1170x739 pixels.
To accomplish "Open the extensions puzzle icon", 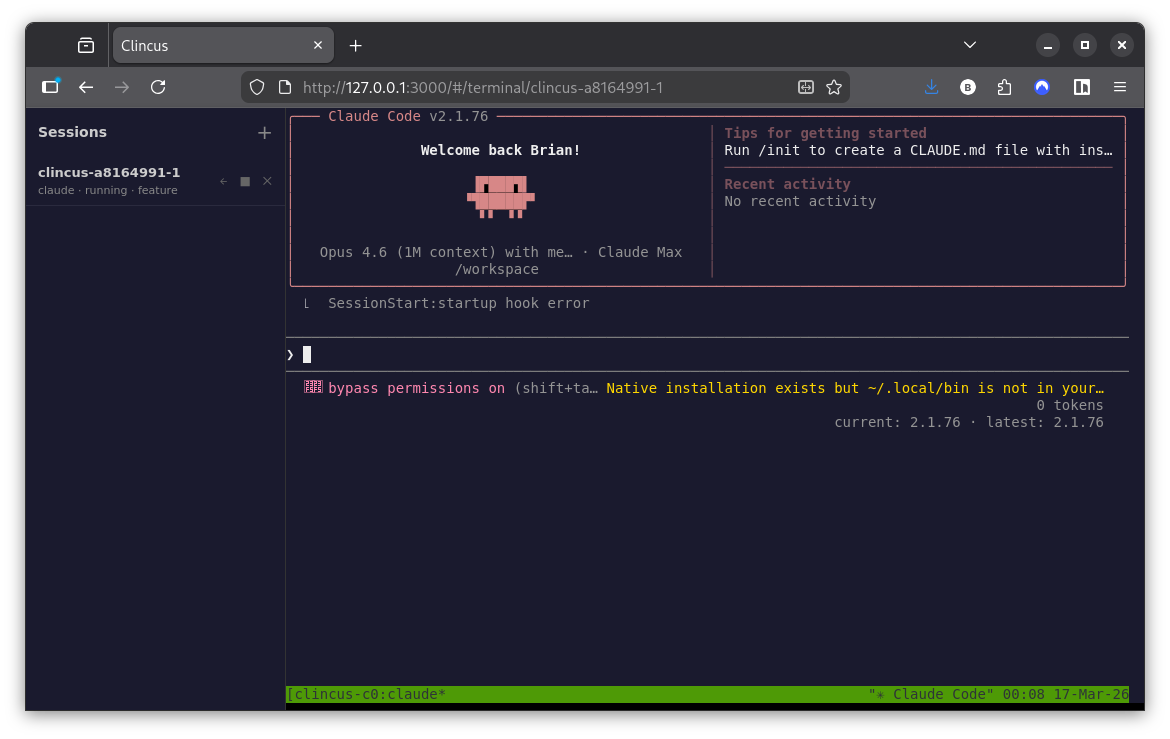I will [1004, 87].
